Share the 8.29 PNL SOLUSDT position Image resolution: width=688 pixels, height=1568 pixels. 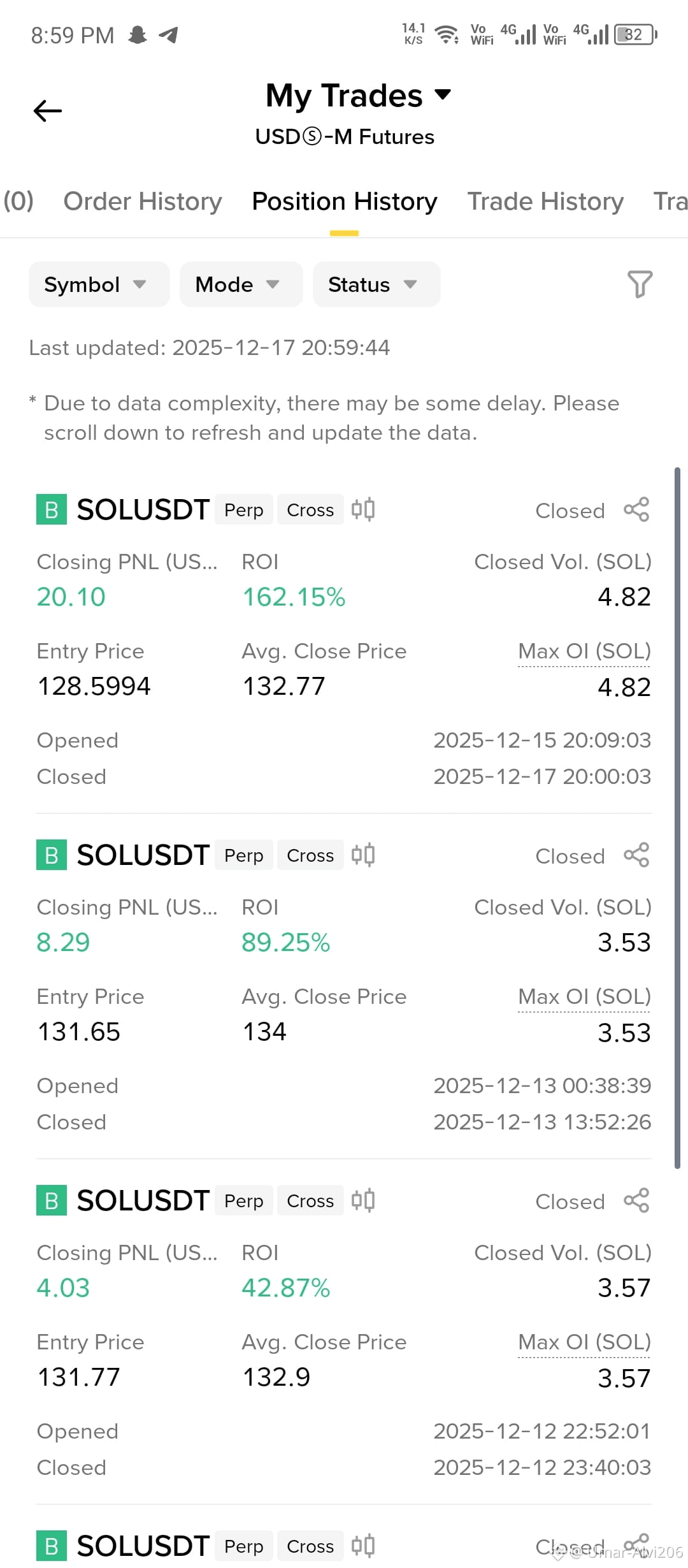click(x=636, y=855)
